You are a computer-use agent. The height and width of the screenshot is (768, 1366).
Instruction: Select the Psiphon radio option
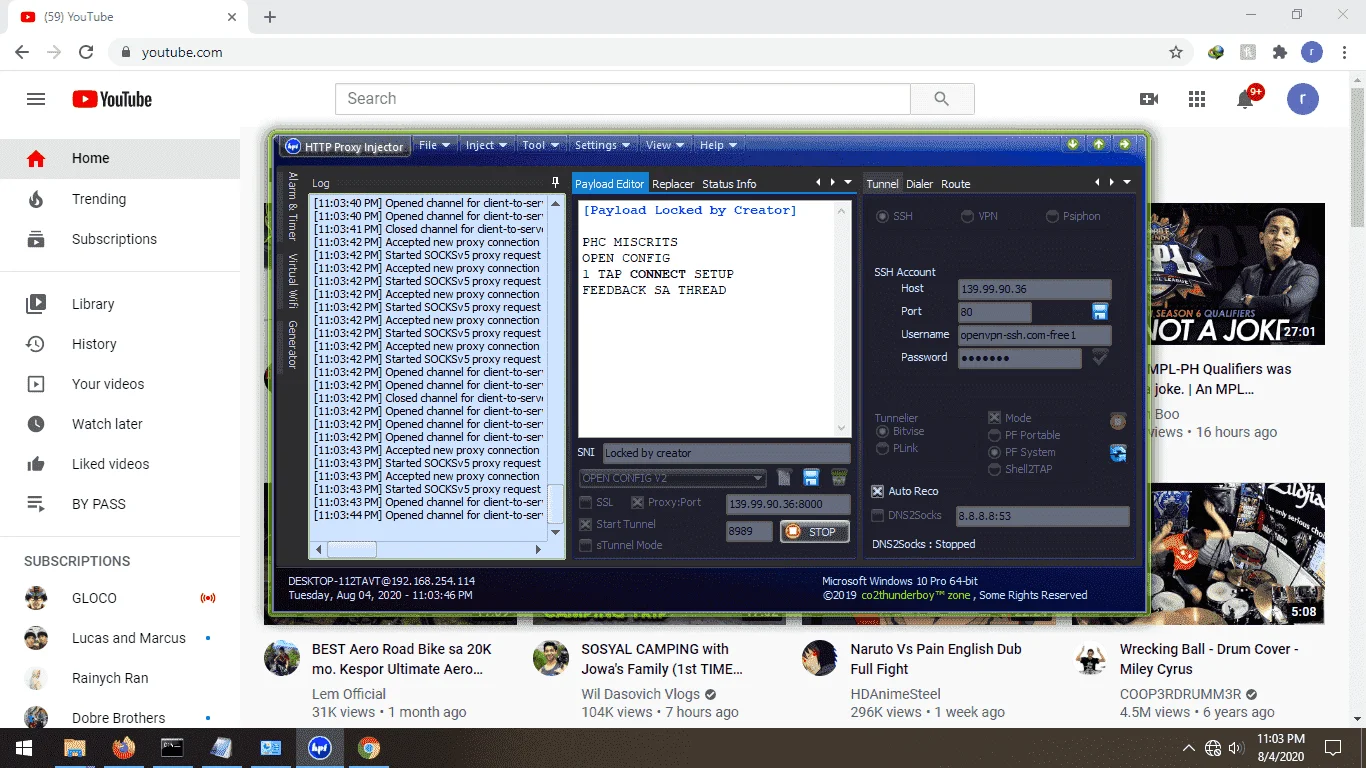1053,216
